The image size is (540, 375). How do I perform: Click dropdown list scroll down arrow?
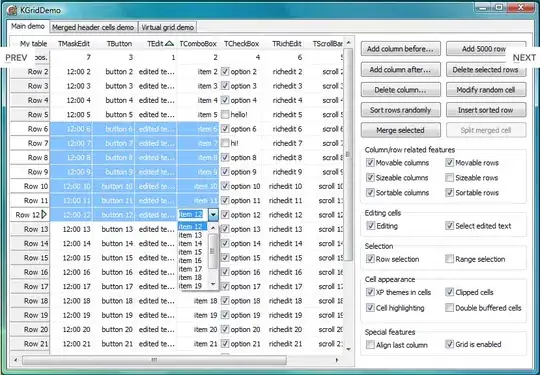point(213,284)
